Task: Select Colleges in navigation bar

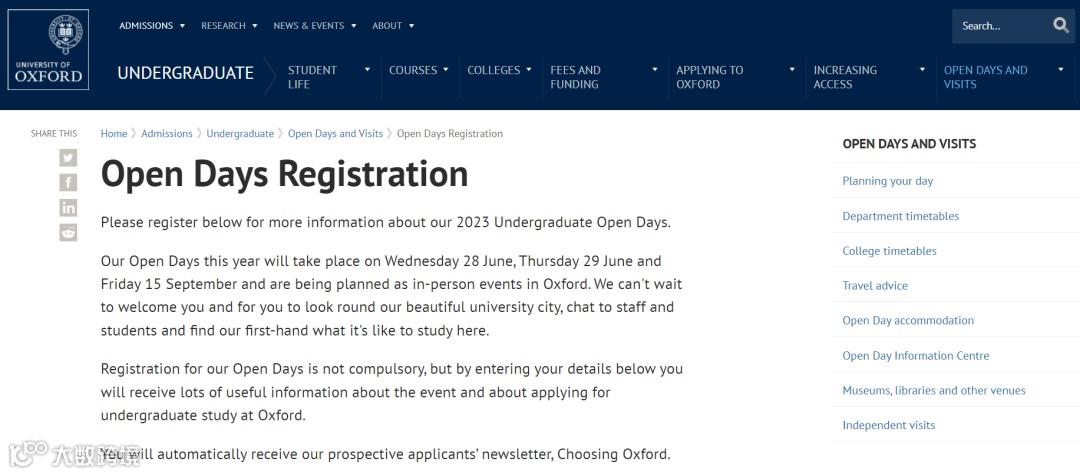Action: click(x=494, y=70)
